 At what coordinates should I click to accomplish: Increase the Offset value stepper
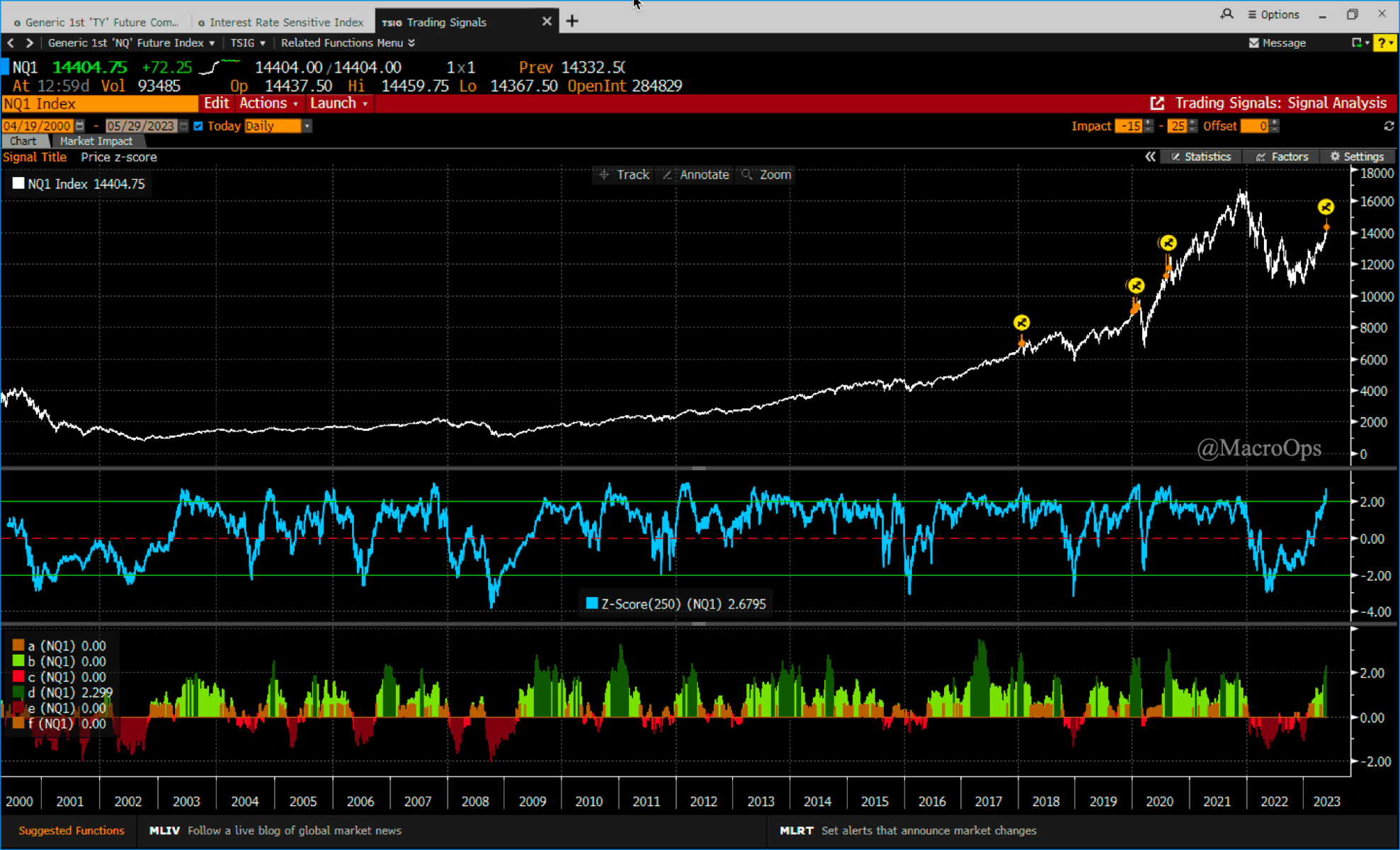(1275, 123)
